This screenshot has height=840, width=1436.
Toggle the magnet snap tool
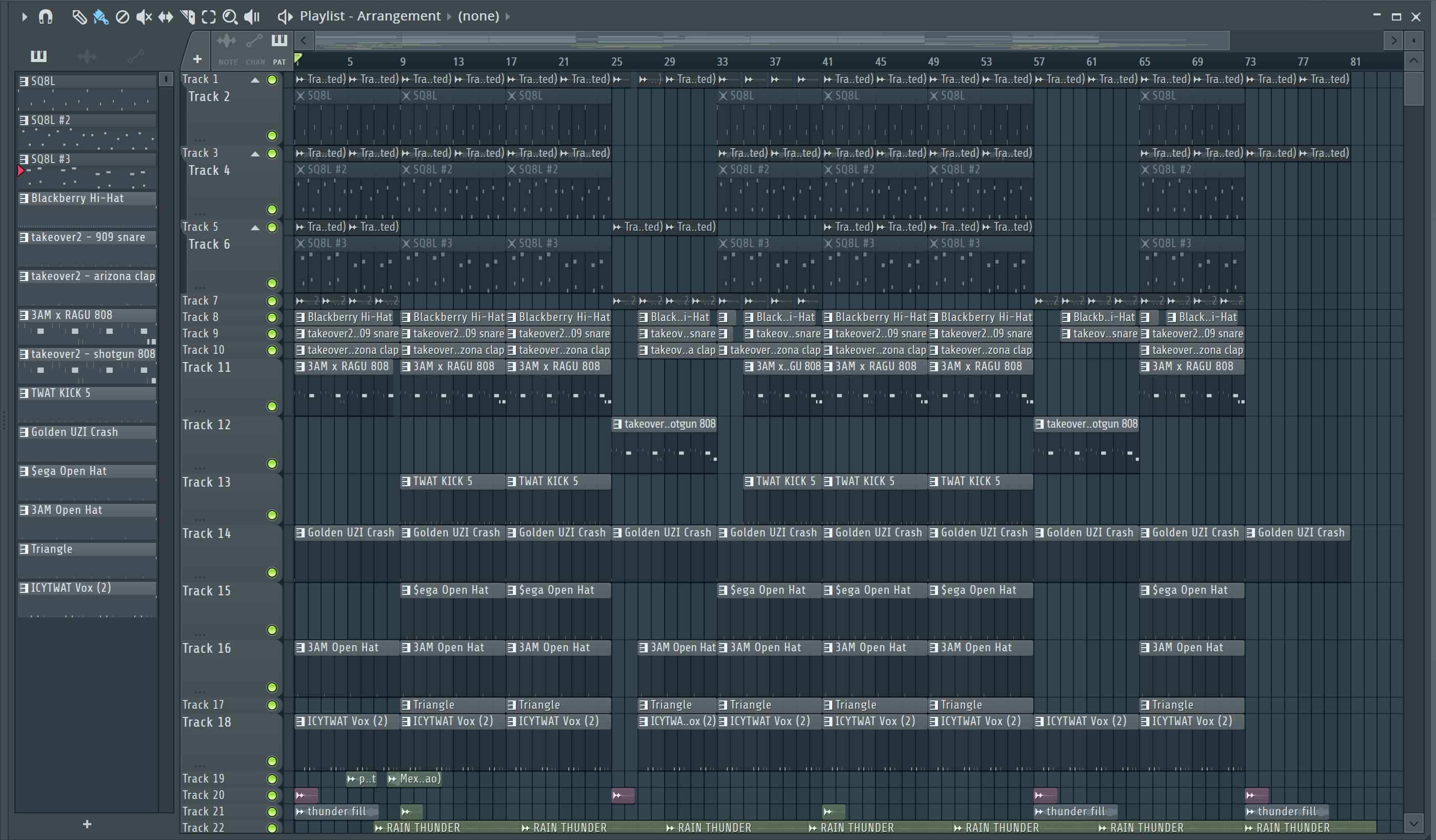46,16
